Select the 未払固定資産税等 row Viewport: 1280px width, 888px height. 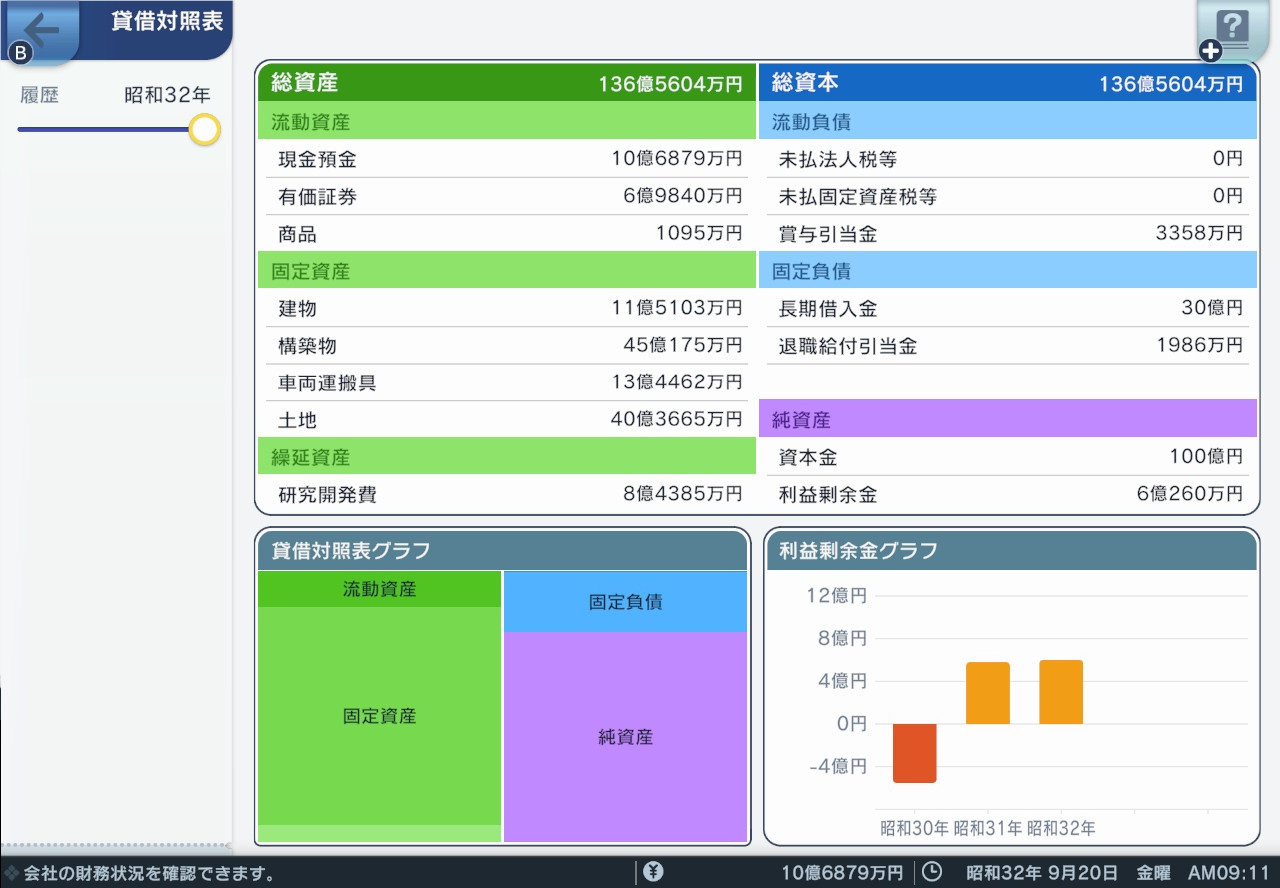pos(1007,196)
